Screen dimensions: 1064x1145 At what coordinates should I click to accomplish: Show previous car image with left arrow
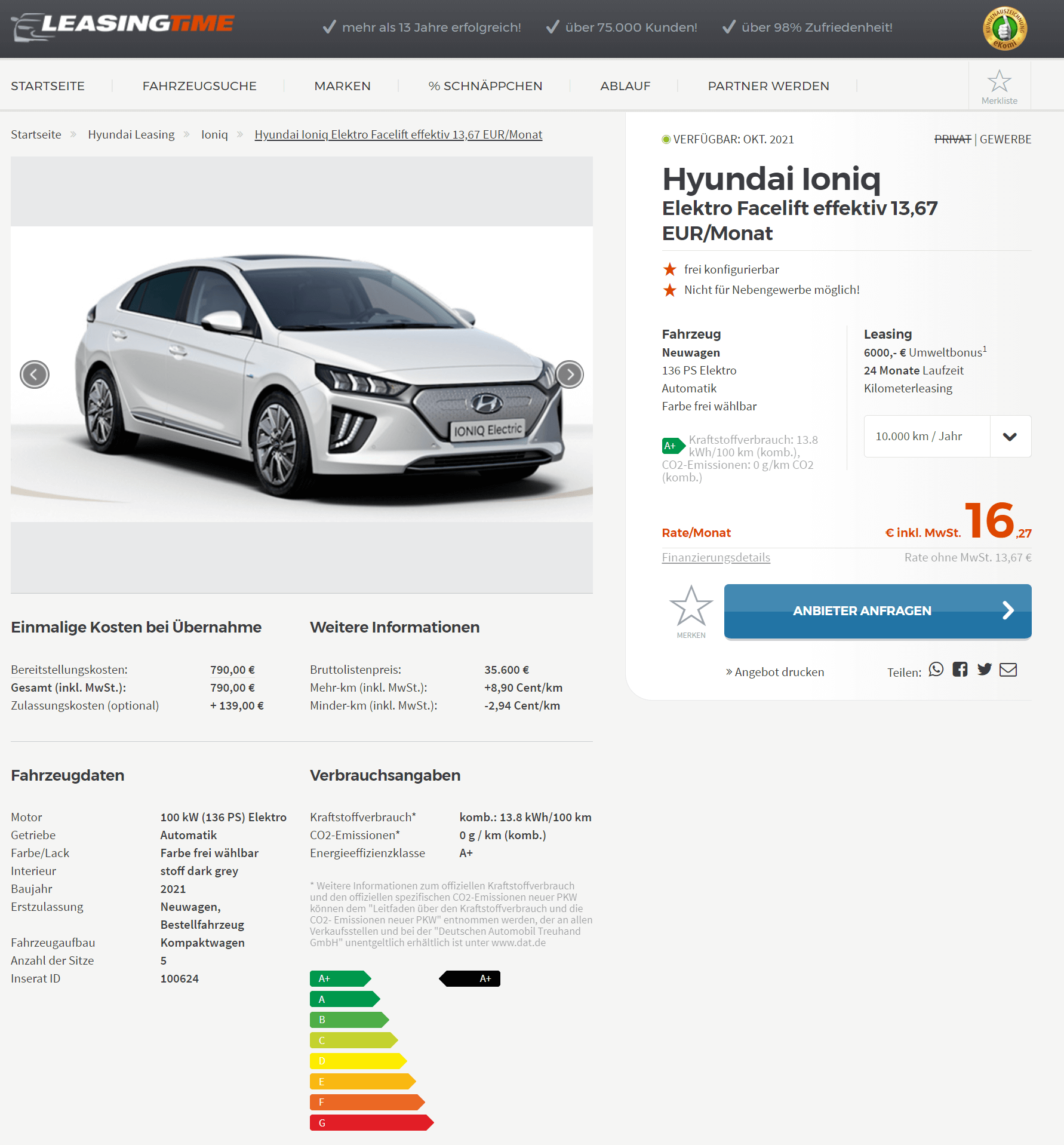pyautogui.click(x=35, y=374)
